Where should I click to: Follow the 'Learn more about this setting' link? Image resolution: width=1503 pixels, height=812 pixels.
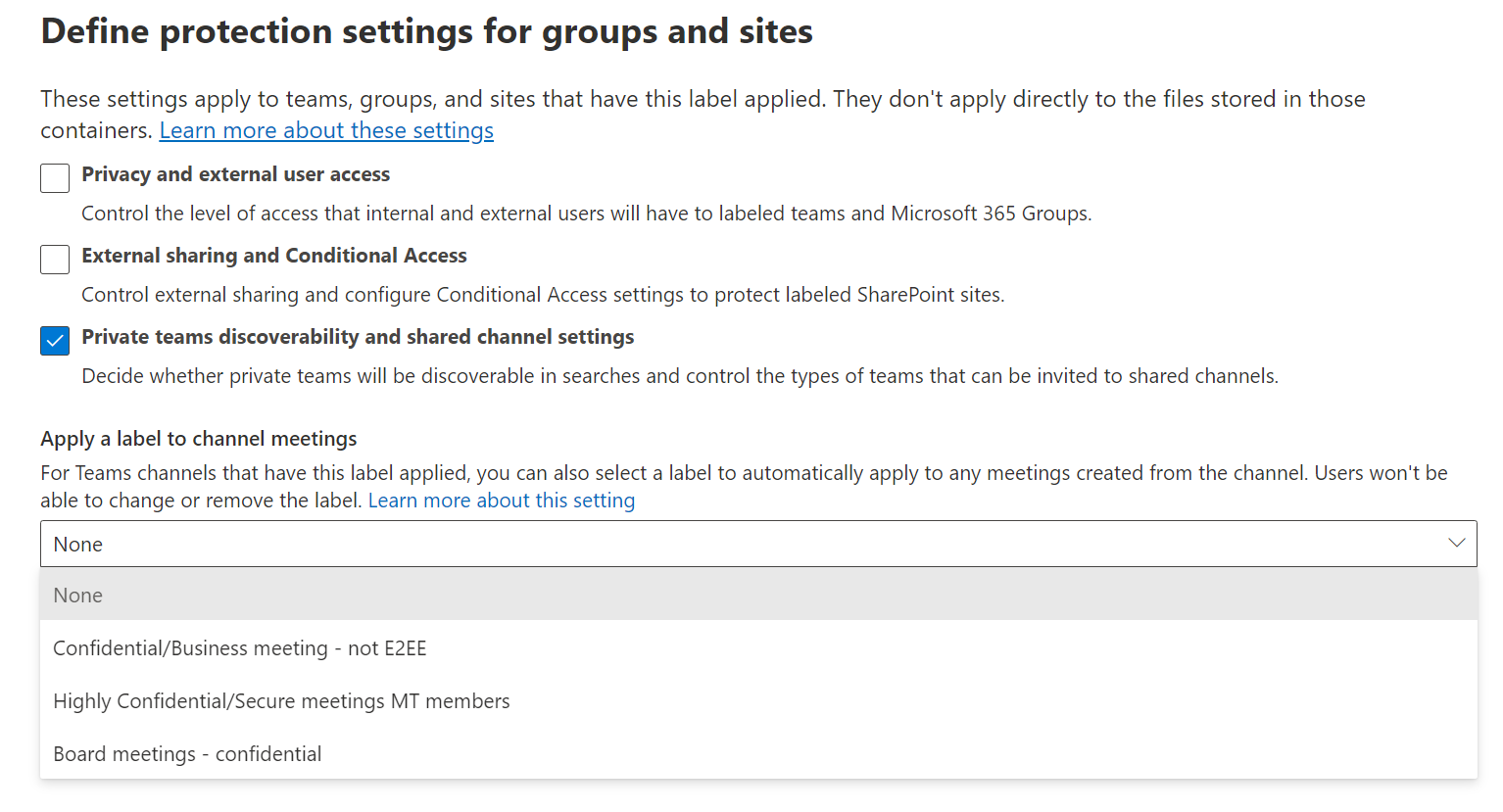pos(501,501)
